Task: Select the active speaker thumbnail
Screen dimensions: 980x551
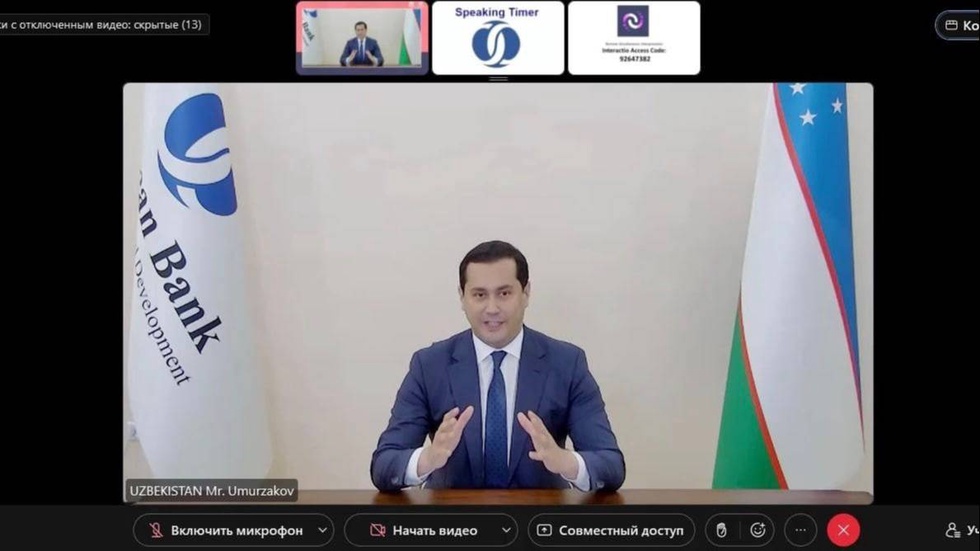Action: [x=362, y=38]
